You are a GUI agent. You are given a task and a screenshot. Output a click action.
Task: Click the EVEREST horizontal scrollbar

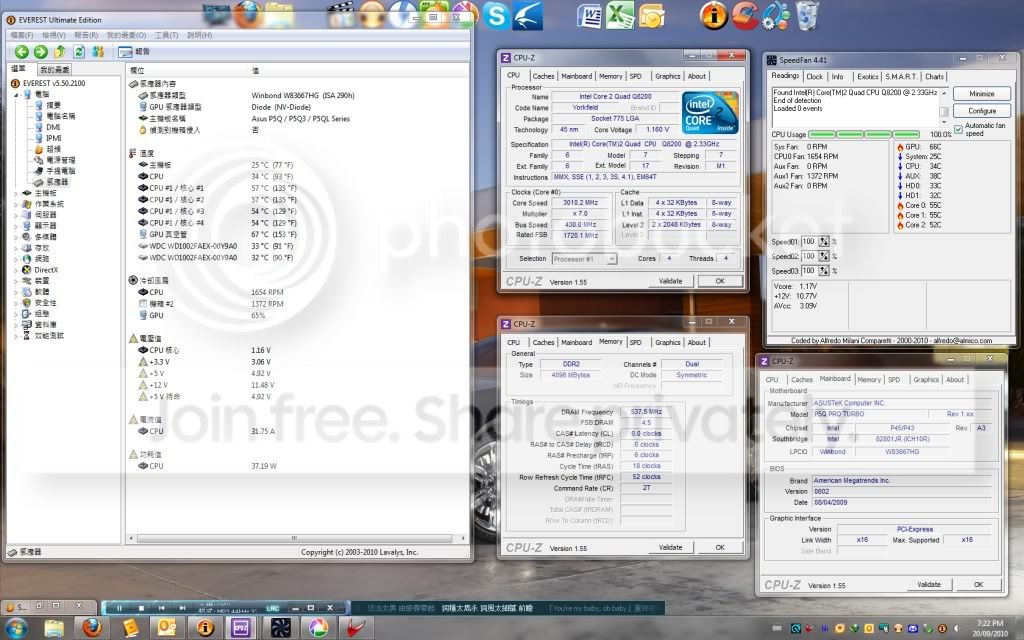[x=295, y=539]
